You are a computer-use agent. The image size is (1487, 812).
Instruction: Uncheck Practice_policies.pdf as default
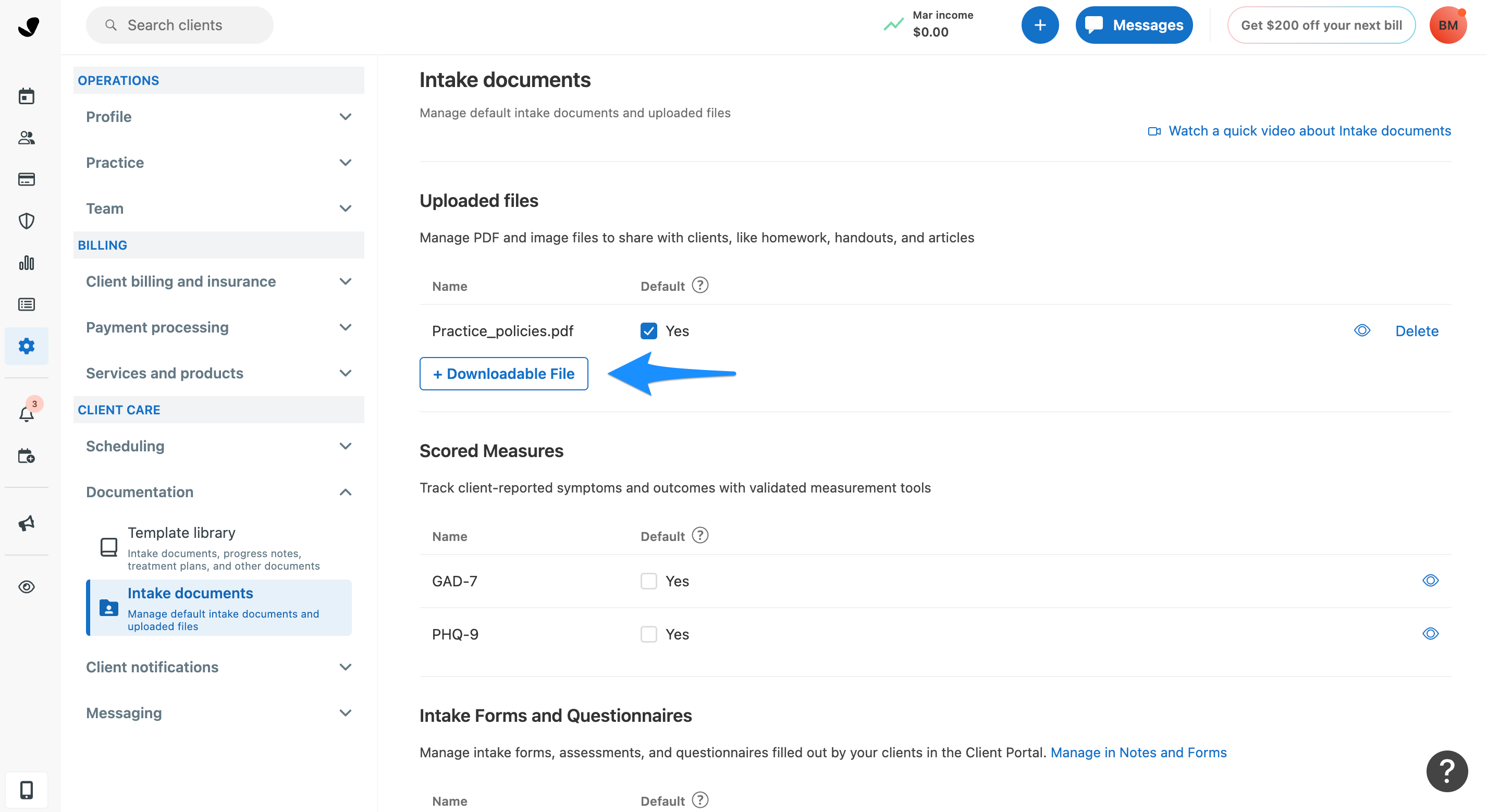(649, 330)
